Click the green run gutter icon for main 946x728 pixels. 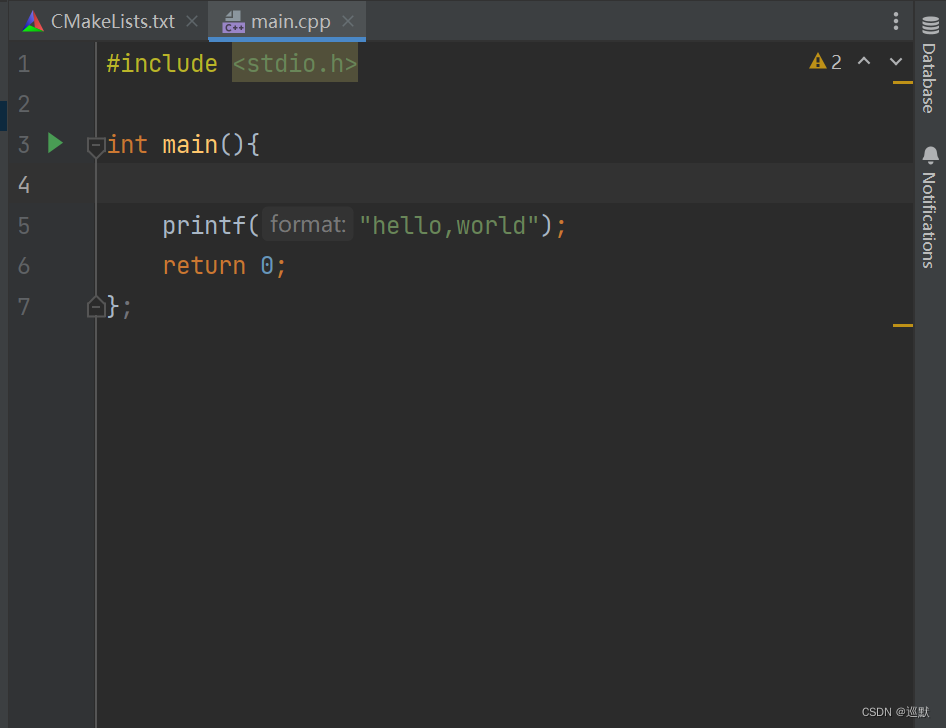coord(55,144)
